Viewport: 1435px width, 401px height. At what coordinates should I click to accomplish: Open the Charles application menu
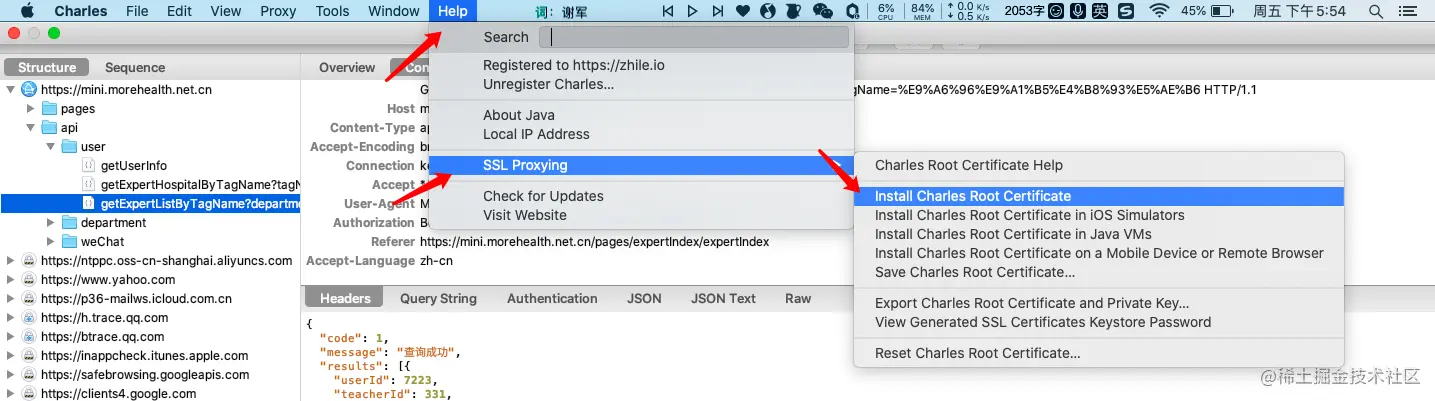point(81,11)
